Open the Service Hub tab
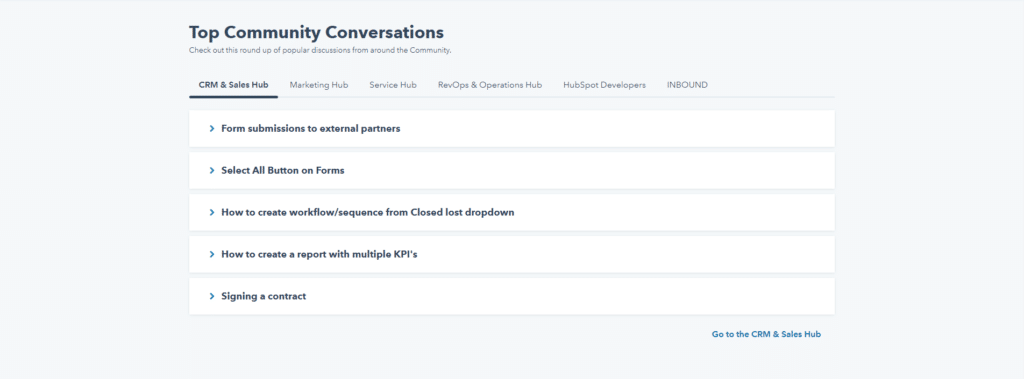The width and height of the screenshot is (1024, 379). [392, 85]
